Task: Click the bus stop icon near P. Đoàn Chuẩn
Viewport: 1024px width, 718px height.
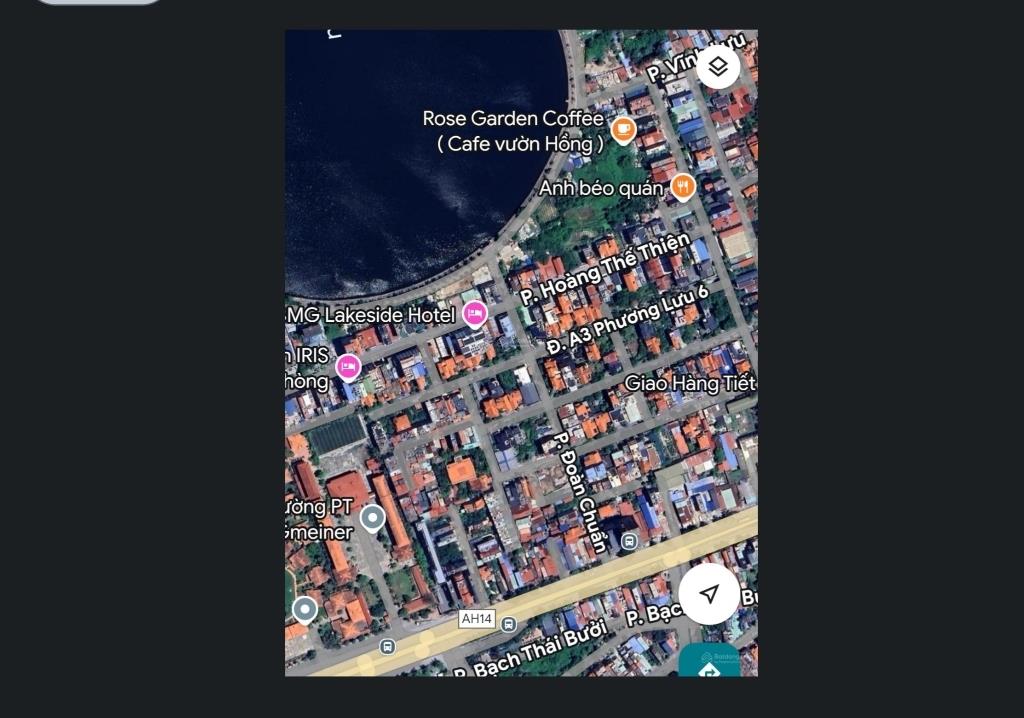Action: coord(628,541)
